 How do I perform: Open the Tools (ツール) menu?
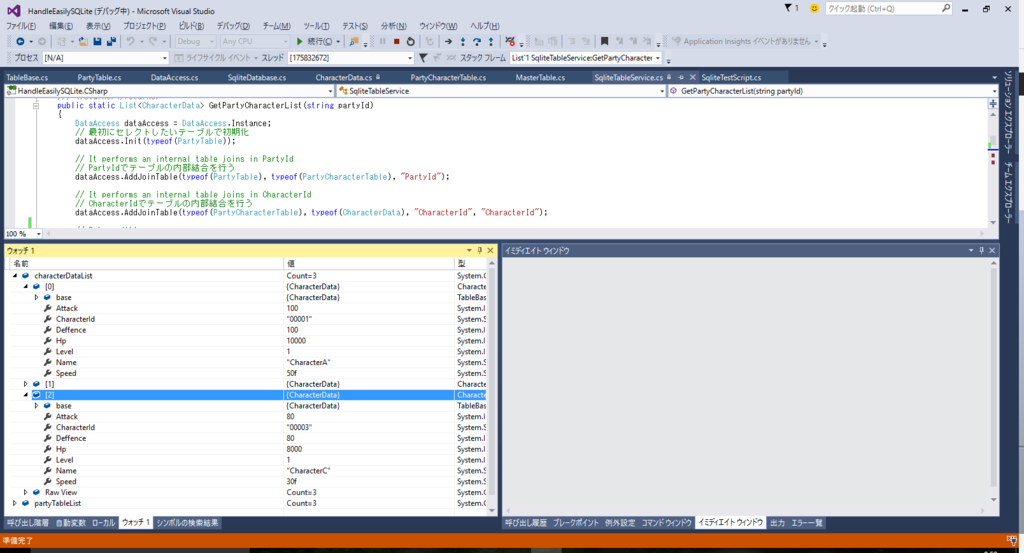click(316, 25)
